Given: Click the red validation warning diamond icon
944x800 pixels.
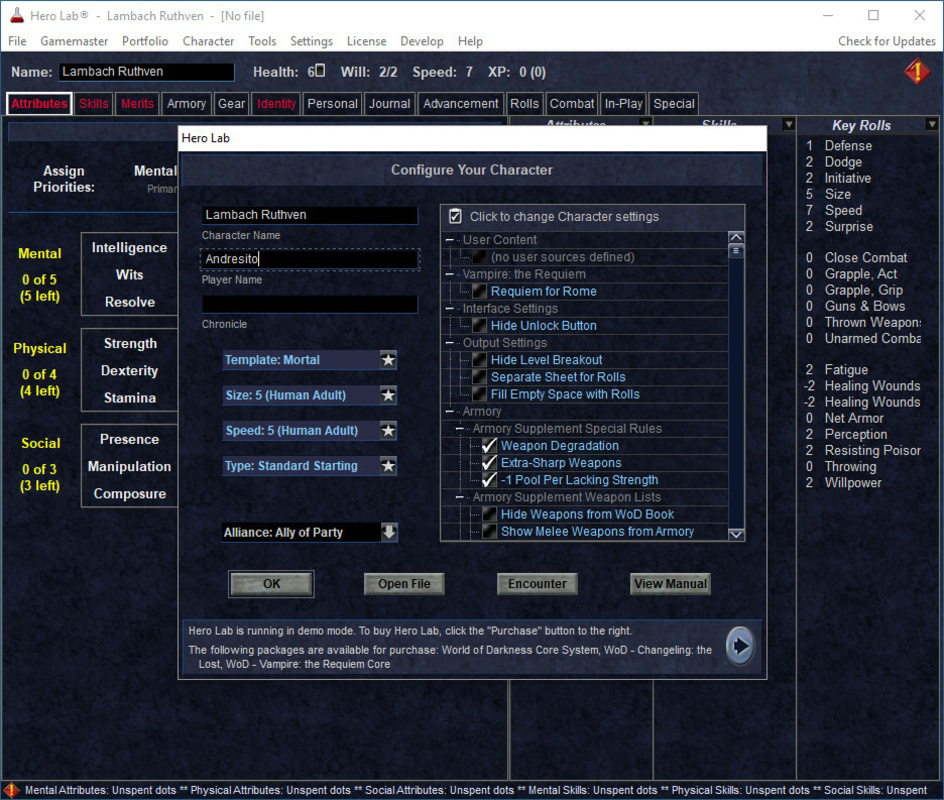Looking at the screenshot, I should coord(916,72).
